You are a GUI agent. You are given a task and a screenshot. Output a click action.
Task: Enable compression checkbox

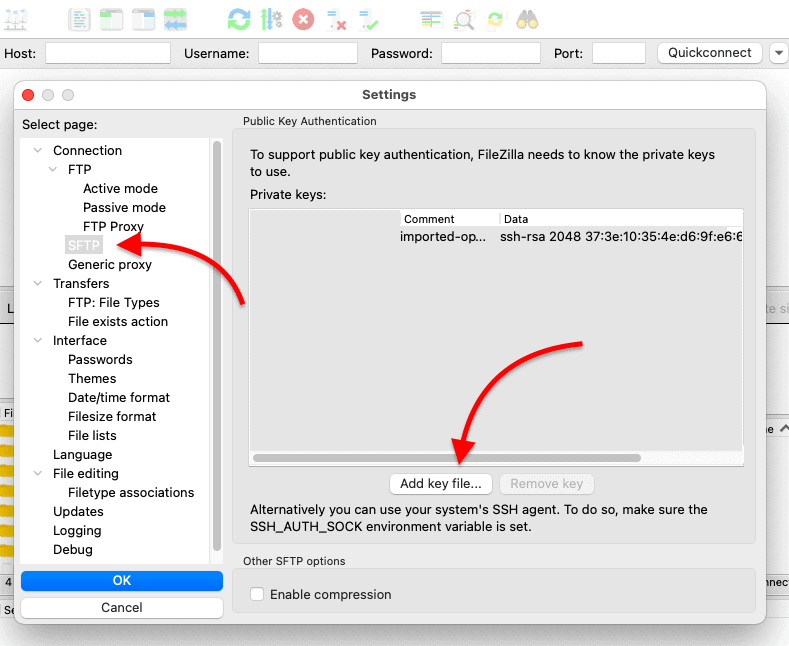(257, 594)
